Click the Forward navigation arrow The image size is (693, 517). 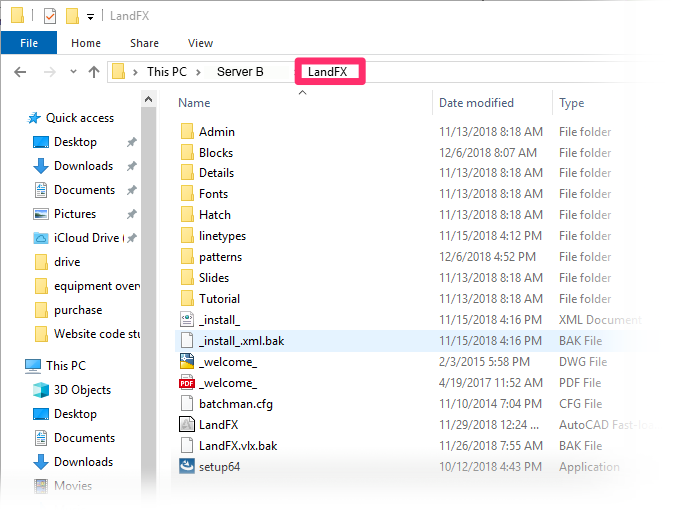tap(50, 72)
